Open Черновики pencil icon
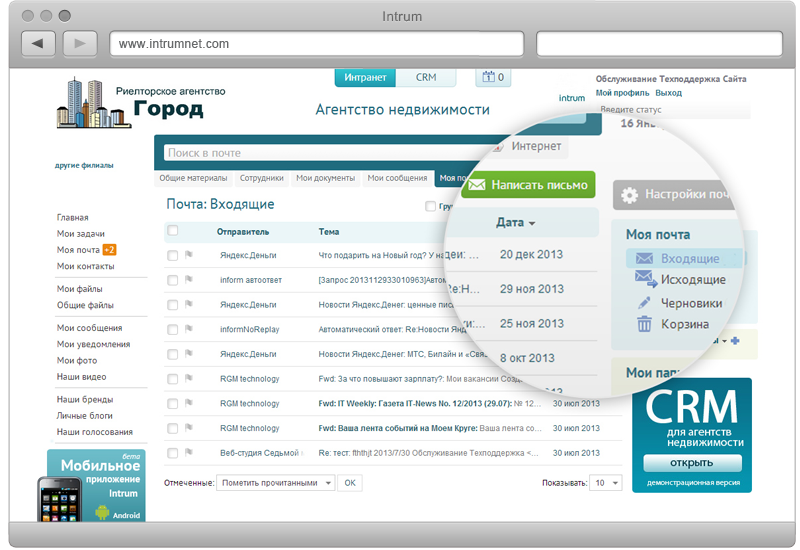The height and width of the screenshot is (550, 800). click(644, 303)
